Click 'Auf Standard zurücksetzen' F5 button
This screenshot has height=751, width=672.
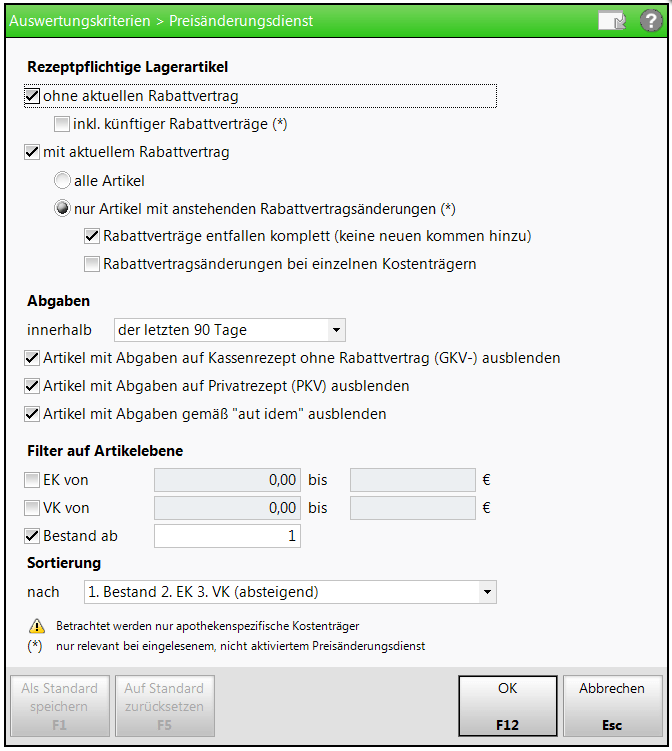click(165, 706)
